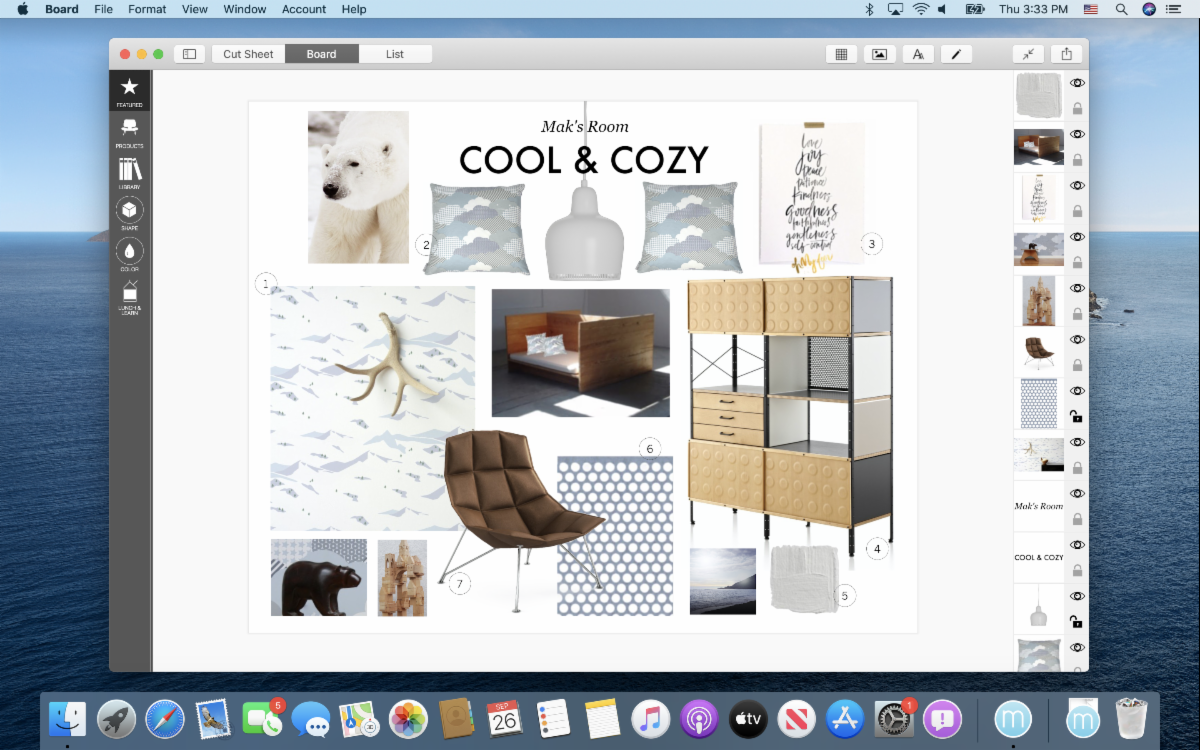Select the Shape cube tool in sidebar

pos(129,213)
